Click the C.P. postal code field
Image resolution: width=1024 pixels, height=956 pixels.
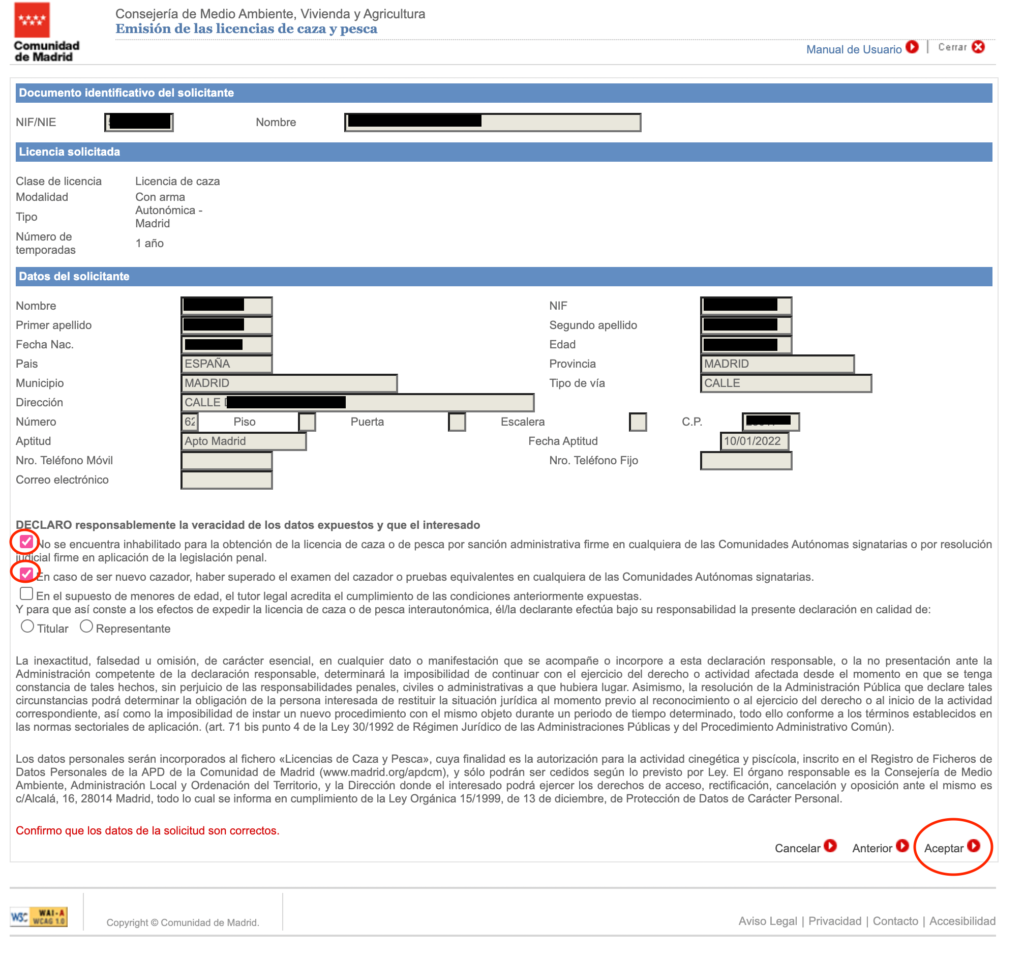click(x=771, y=422)
